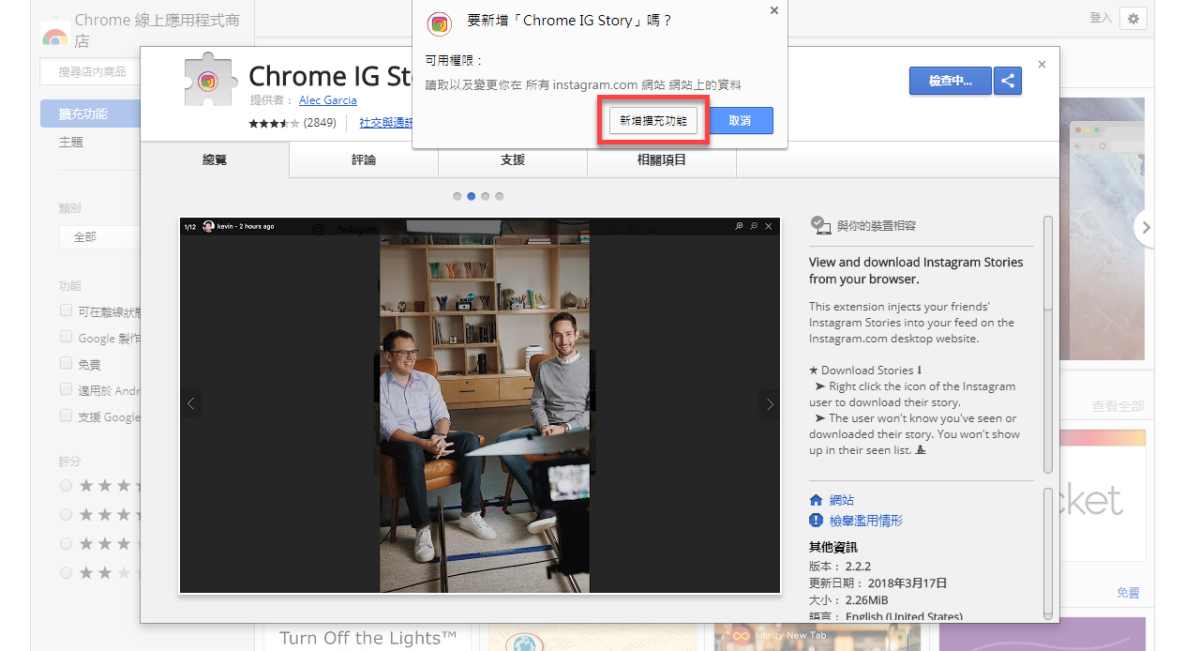
Task: Show previous screenshot with left arrow
Action: pos(191,404)
